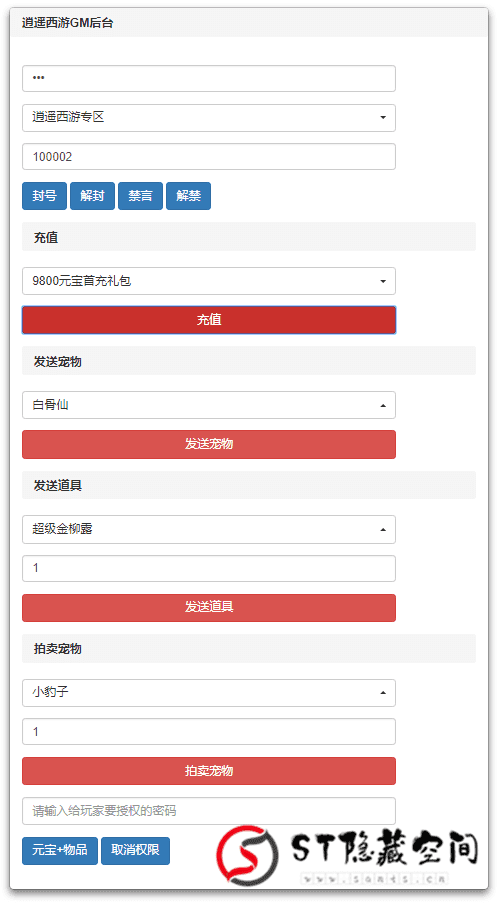This screenshot has height=903, width=500.
Task: Expand the 白骨仙 pet selection dropdown
Action: click(x=209, y=405)
